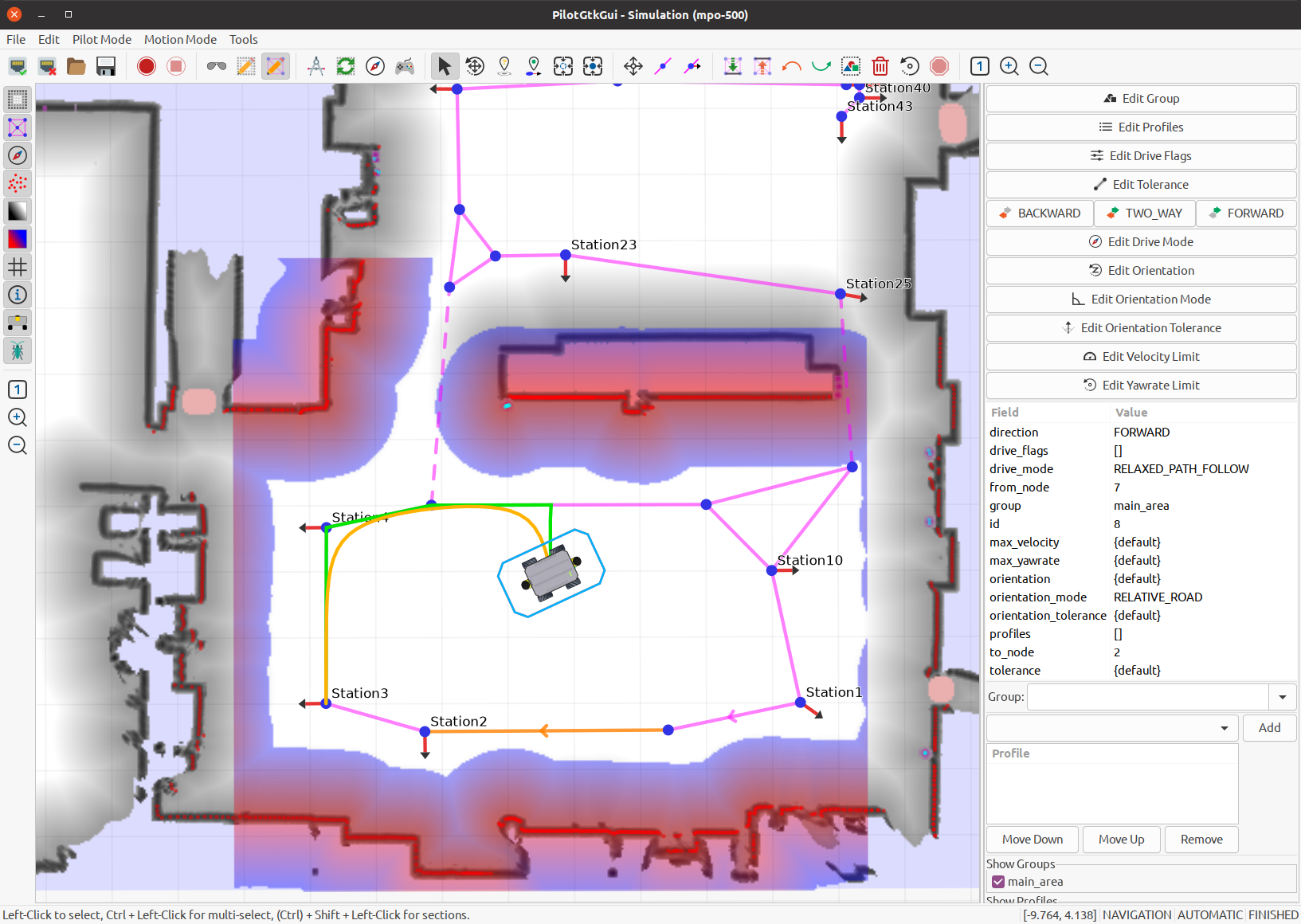Click the record button in the toolbar
This screenshot has height=924, width=1301.
tap(146, 66)
